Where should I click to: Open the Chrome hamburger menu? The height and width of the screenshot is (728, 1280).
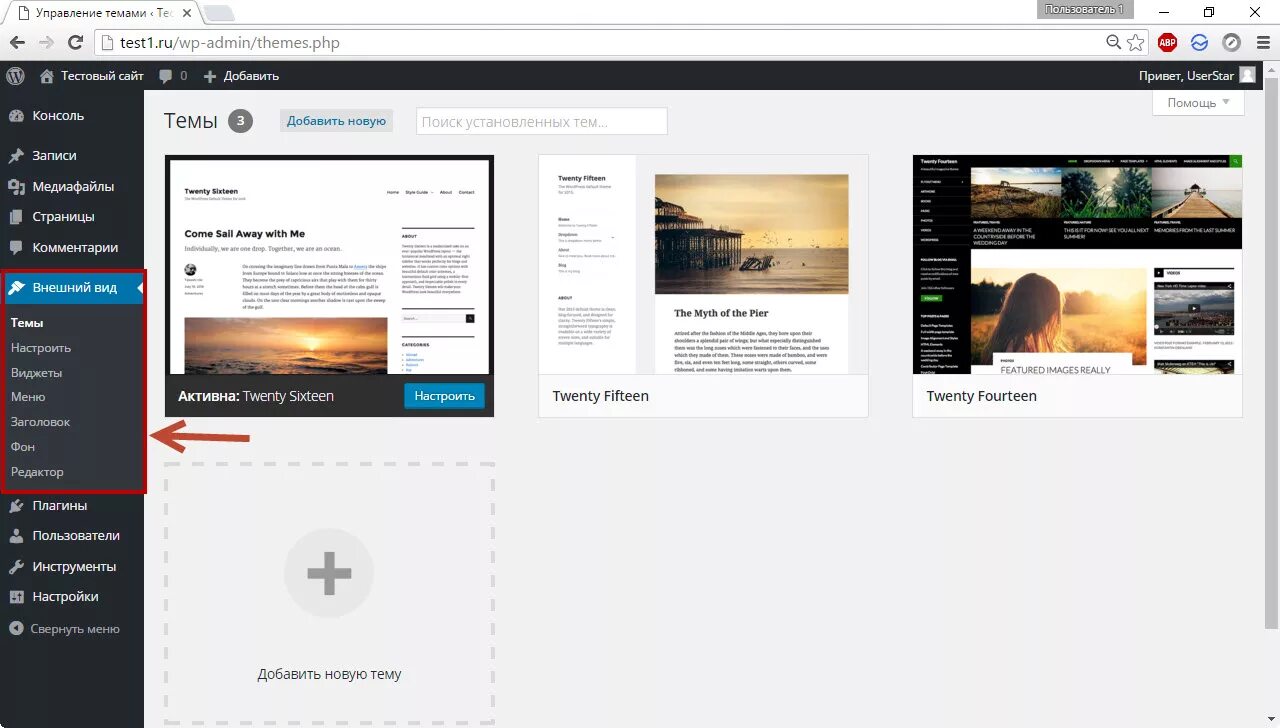click(1262, 43)
